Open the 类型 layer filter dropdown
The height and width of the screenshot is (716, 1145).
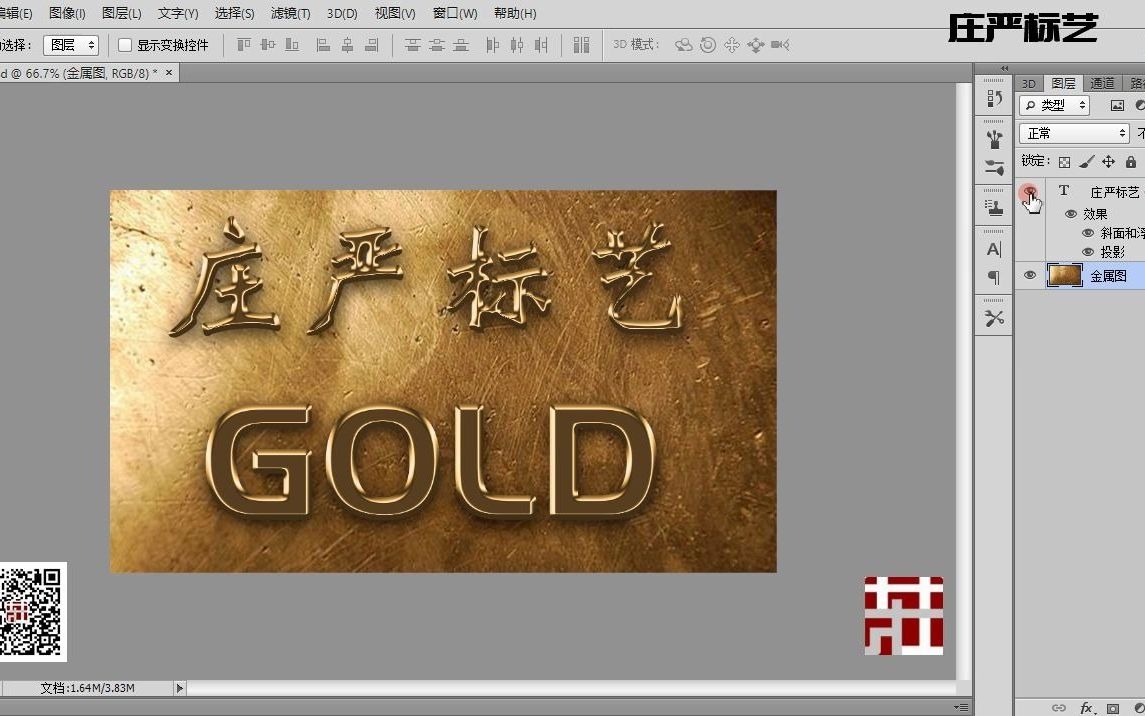click(x=1053, y=105)
